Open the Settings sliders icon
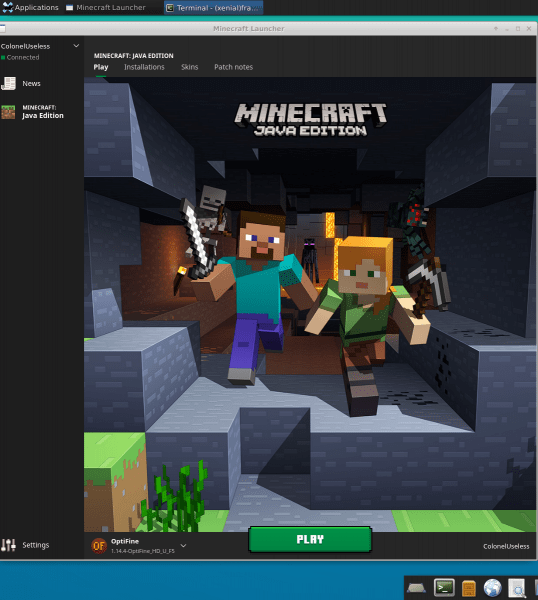 pos(8,545)
